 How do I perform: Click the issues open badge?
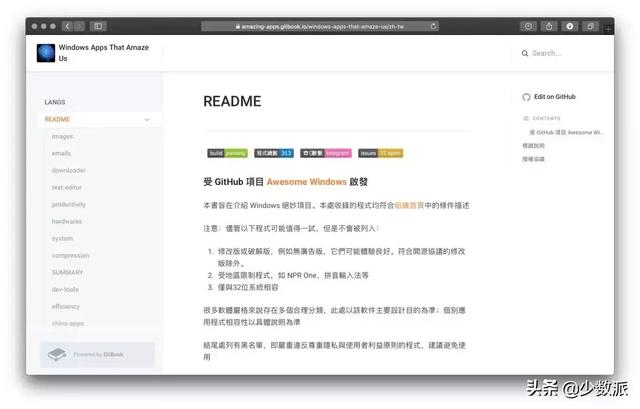[x=380, y=153]
